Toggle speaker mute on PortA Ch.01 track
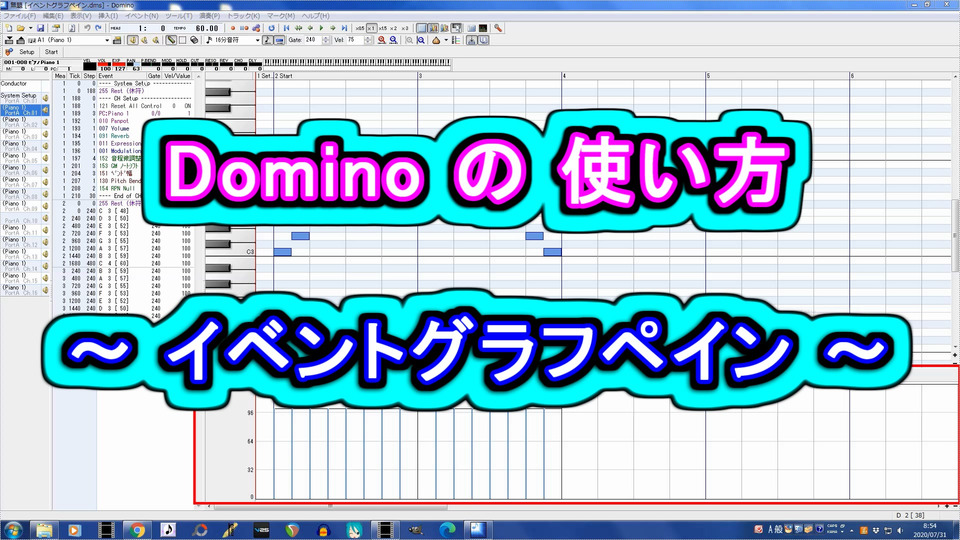Screen dimensions: 960x540 [45, 110]
